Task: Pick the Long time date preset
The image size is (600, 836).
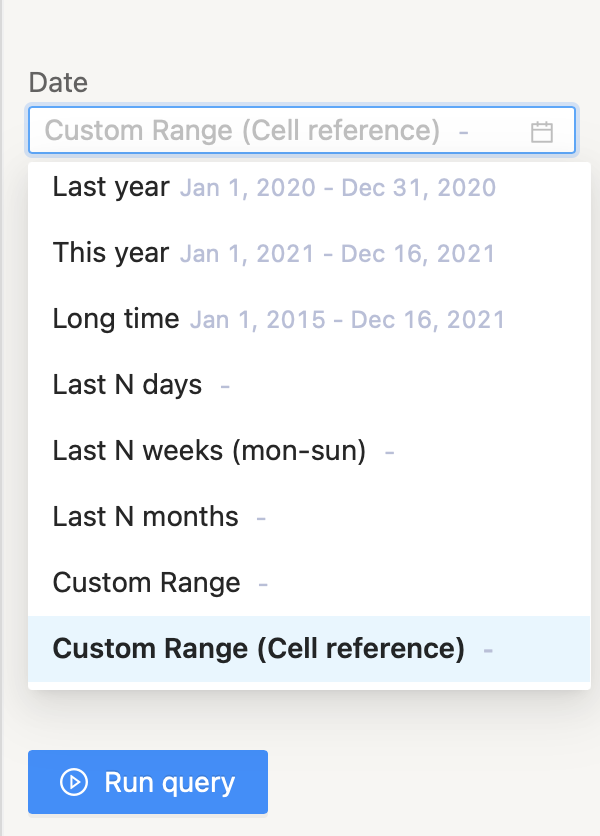Action: pos(309,319)
